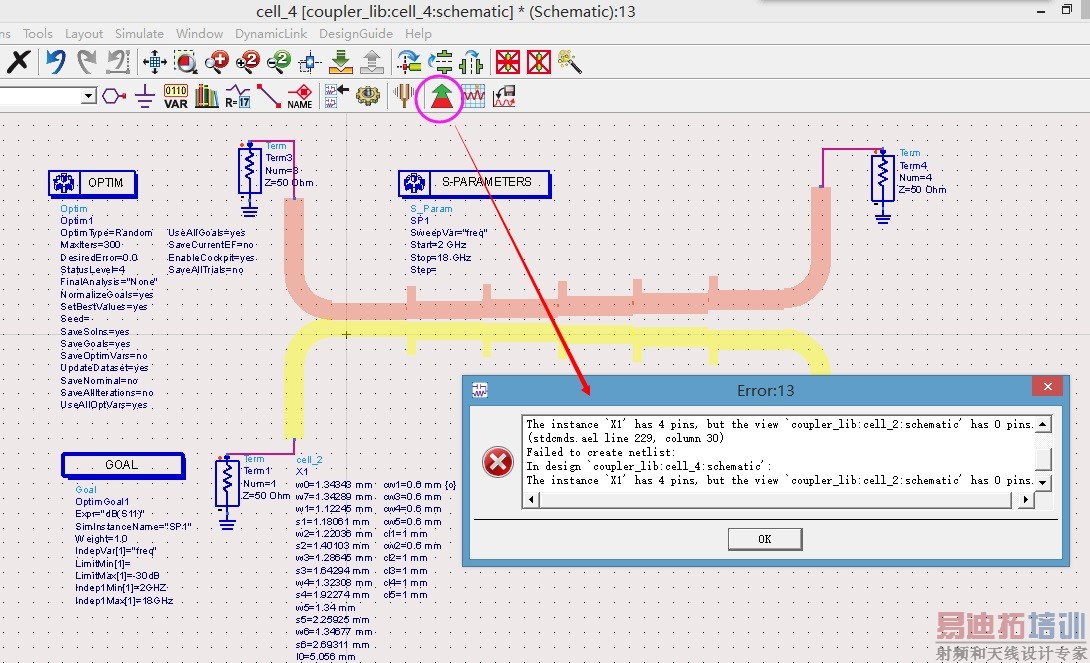Image resolution: width=1090 pixels, height=663 pixels.
Task: Select the Term4 resistor symbol
Action: coord(882,178)
